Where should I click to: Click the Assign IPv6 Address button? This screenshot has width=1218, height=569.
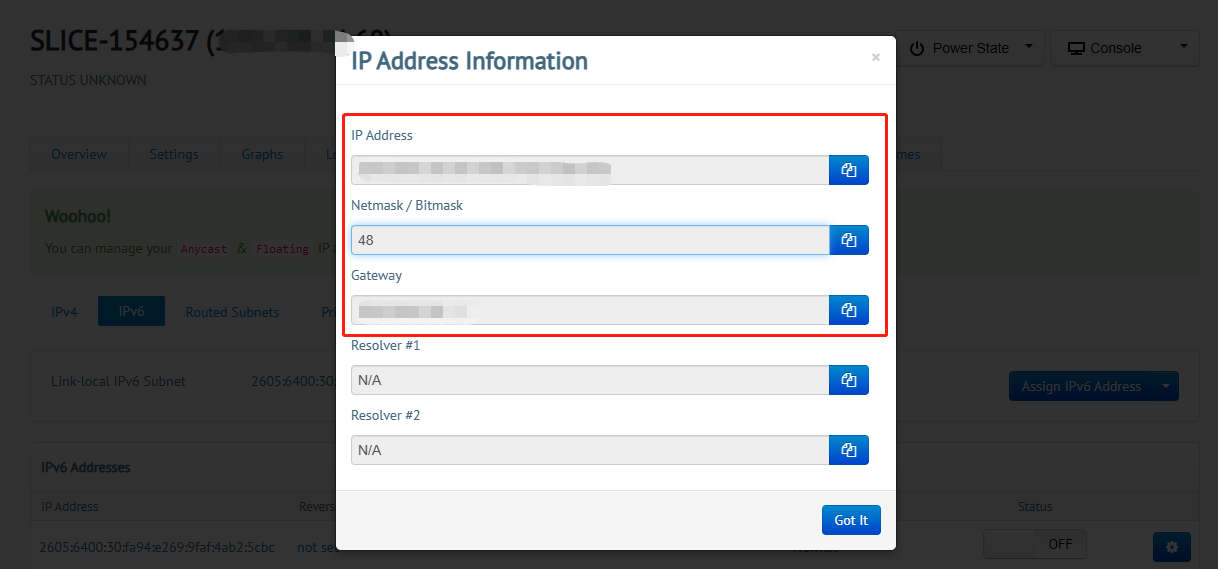pos(1081,386)
